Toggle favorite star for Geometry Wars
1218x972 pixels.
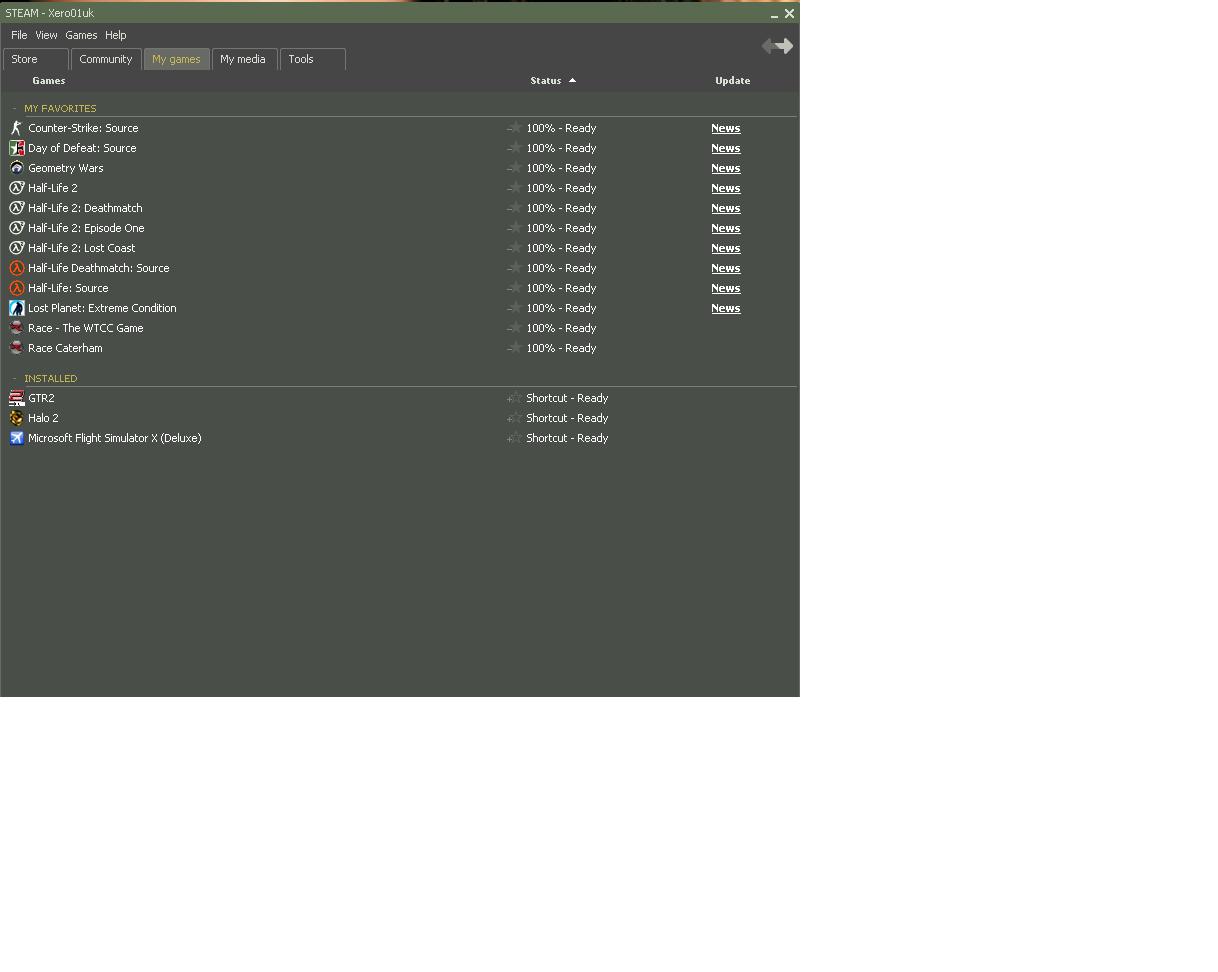[514, 168]
